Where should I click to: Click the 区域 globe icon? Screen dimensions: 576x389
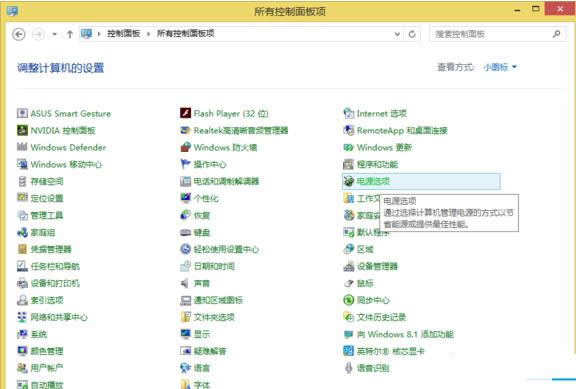[348, 249]
